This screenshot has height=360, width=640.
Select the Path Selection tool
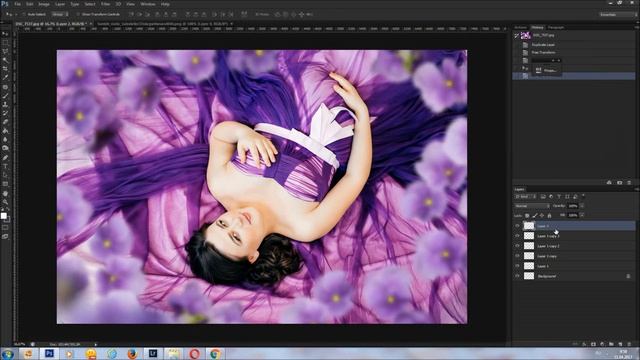[5, 175]
